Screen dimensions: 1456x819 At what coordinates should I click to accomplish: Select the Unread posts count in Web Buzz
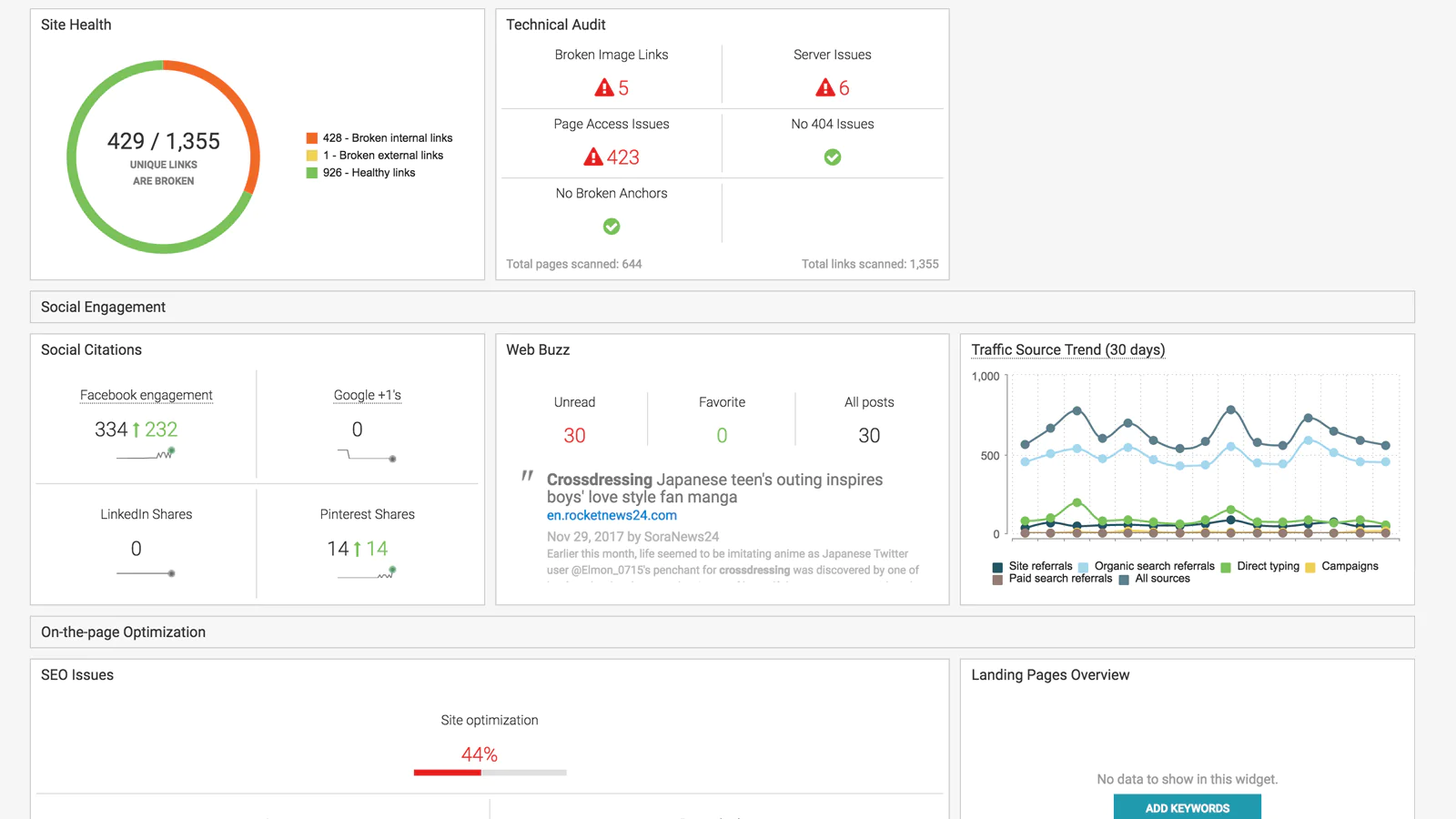574,436
